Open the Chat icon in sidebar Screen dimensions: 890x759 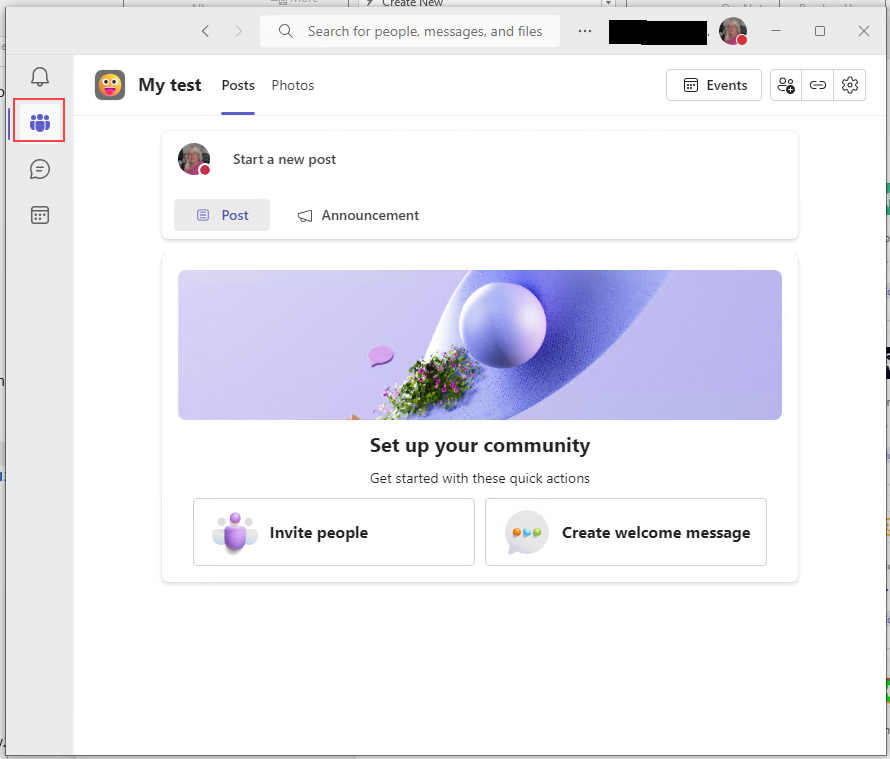pyautogui.click(x=40, y=169)
